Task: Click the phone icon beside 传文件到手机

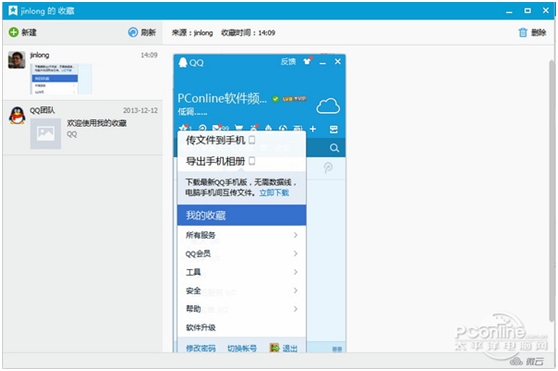Action: (252, 140)
